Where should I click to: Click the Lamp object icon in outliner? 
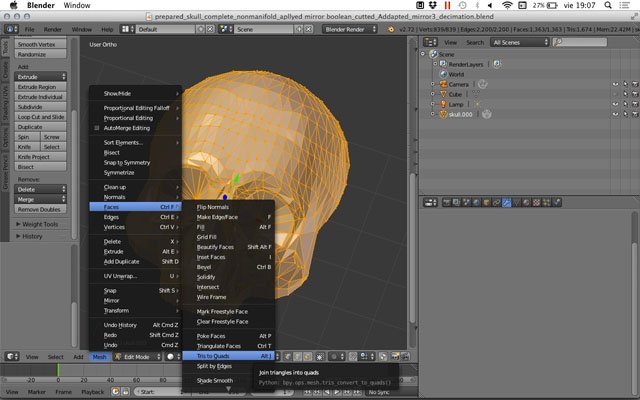[443, 104]
